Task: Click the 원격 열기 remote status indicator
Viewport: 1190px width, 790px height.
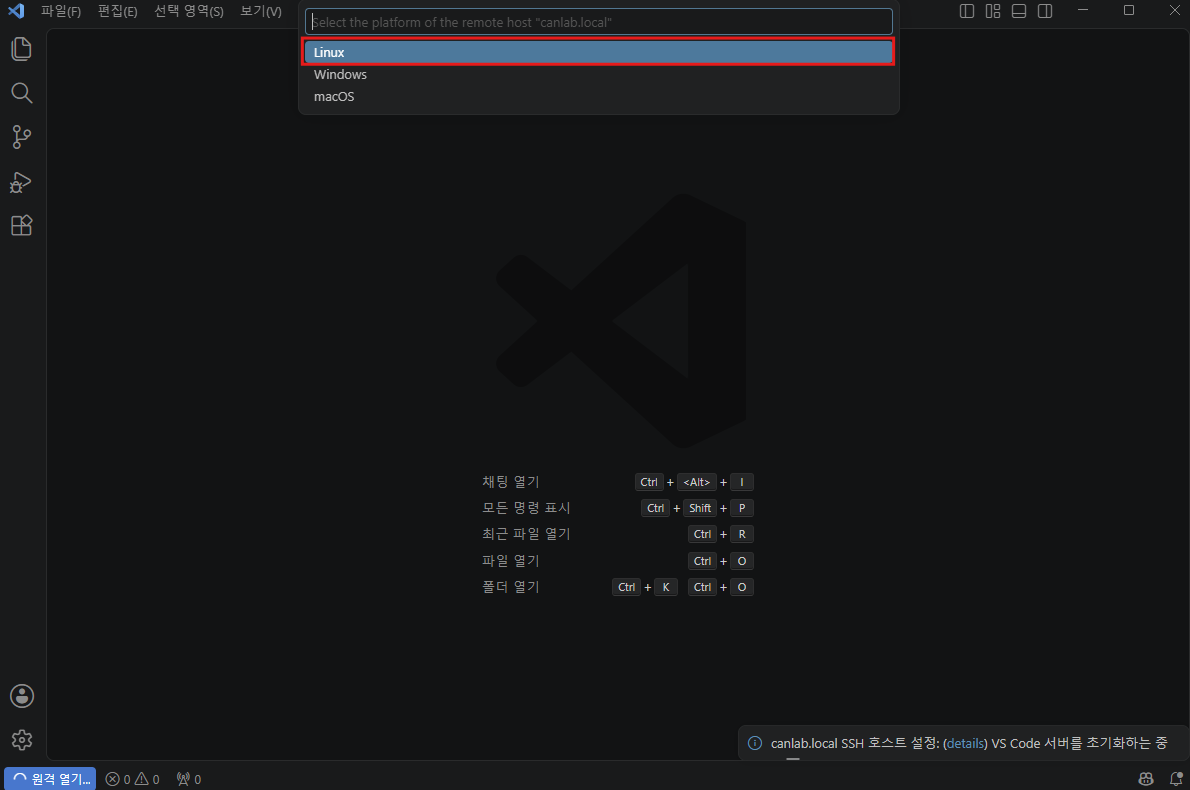Action: [50, 779]
